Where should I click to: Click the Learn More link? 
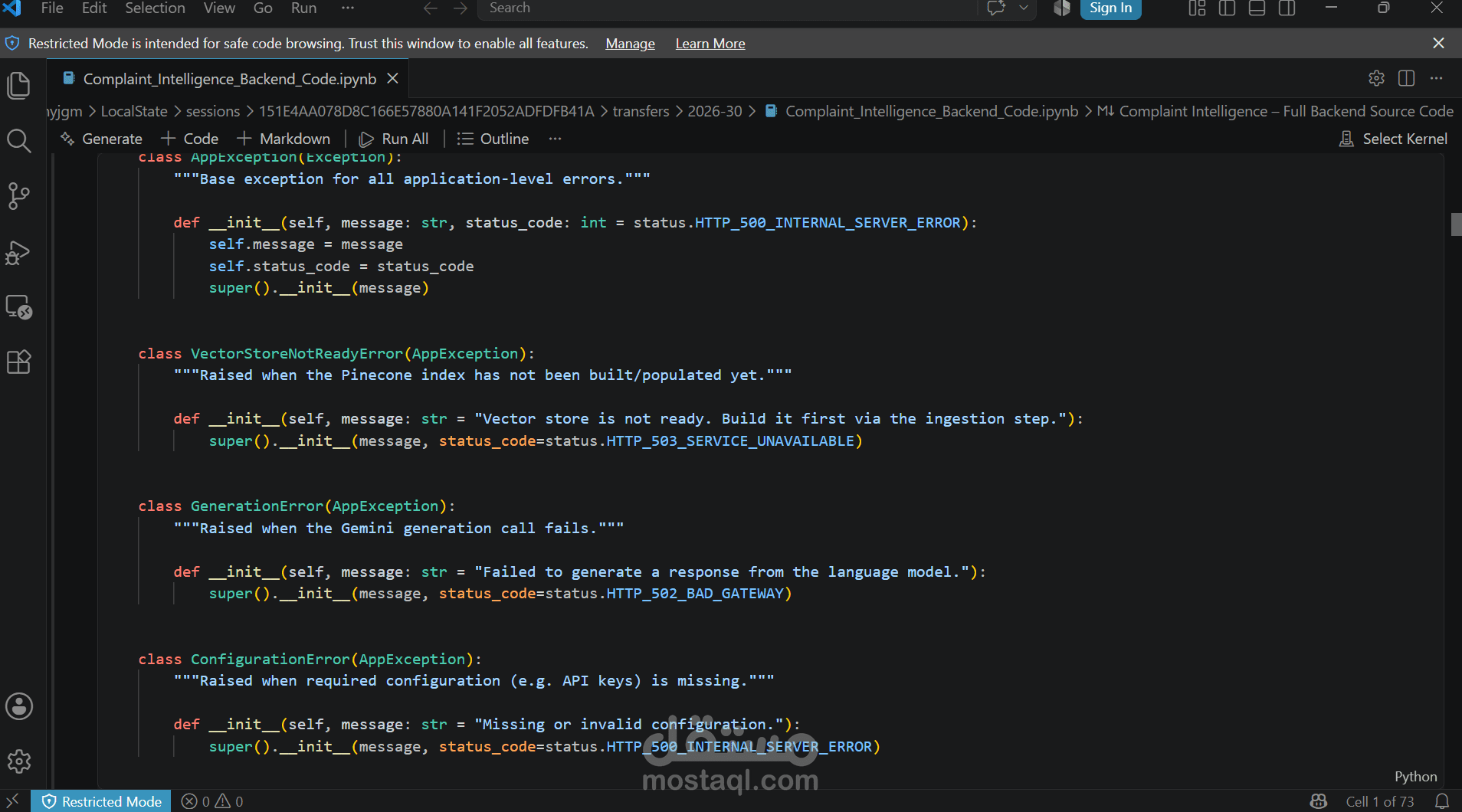coord(710,44)
